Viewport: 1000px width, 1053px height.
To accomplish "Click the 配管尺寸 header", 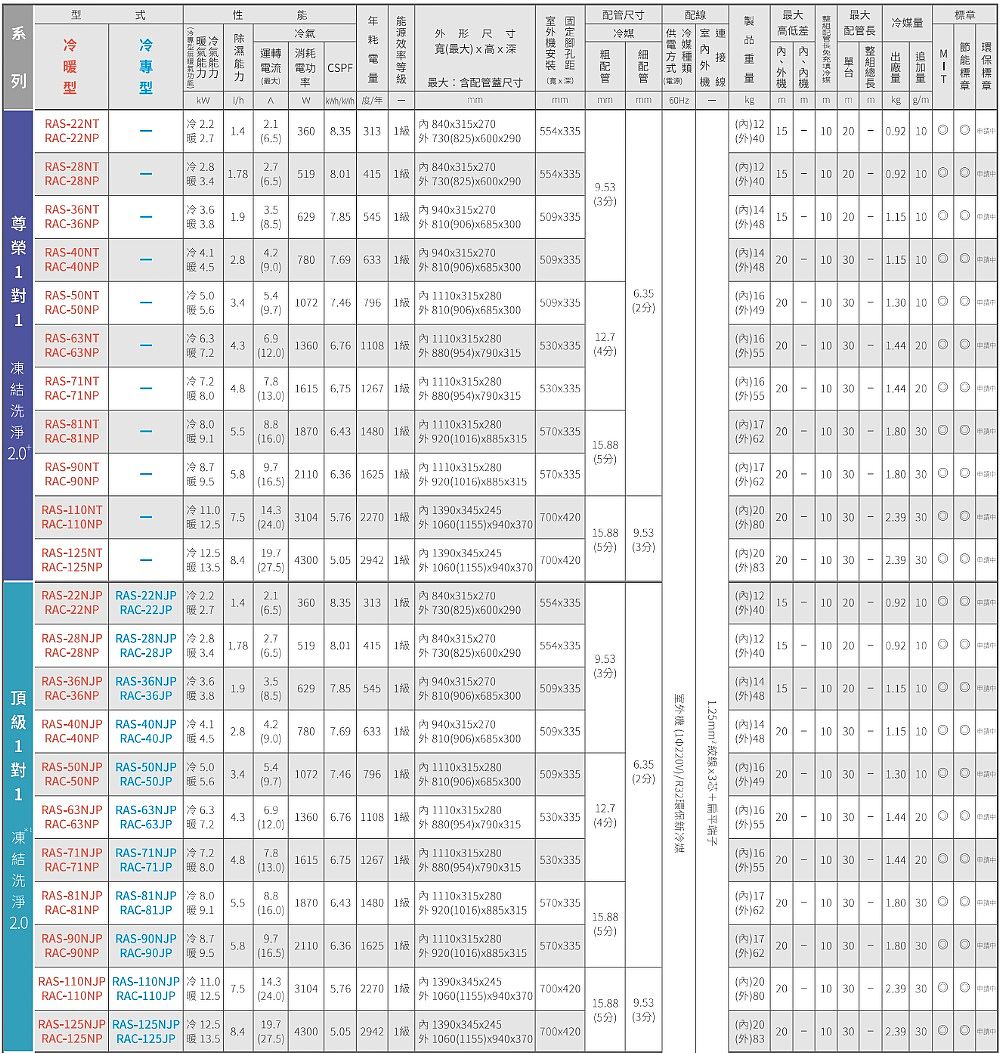I will 623,15.
